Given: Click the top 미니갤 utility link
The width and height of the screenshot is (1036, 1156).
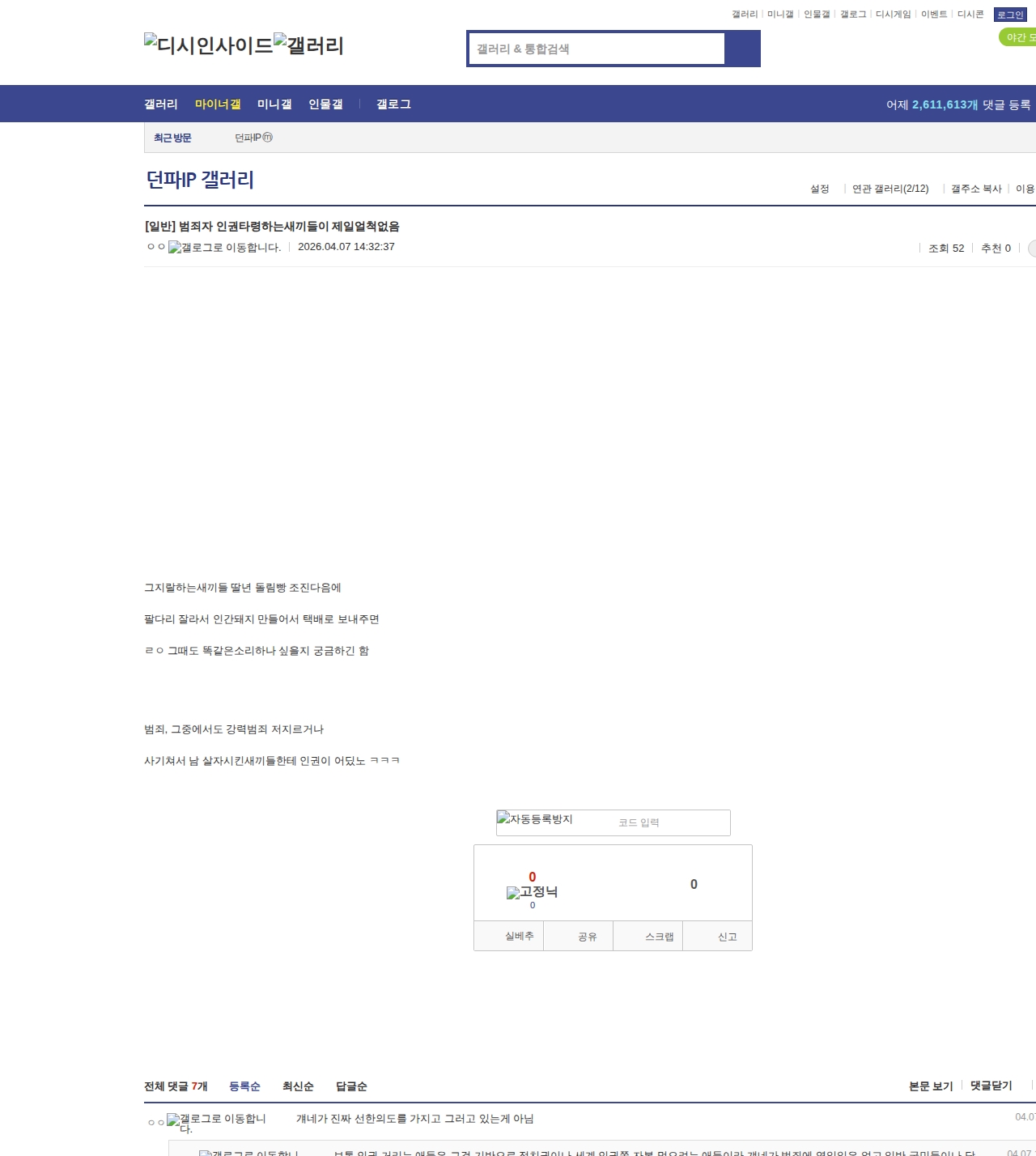Looking at the screenshot, I should click(x=780, y=15).
